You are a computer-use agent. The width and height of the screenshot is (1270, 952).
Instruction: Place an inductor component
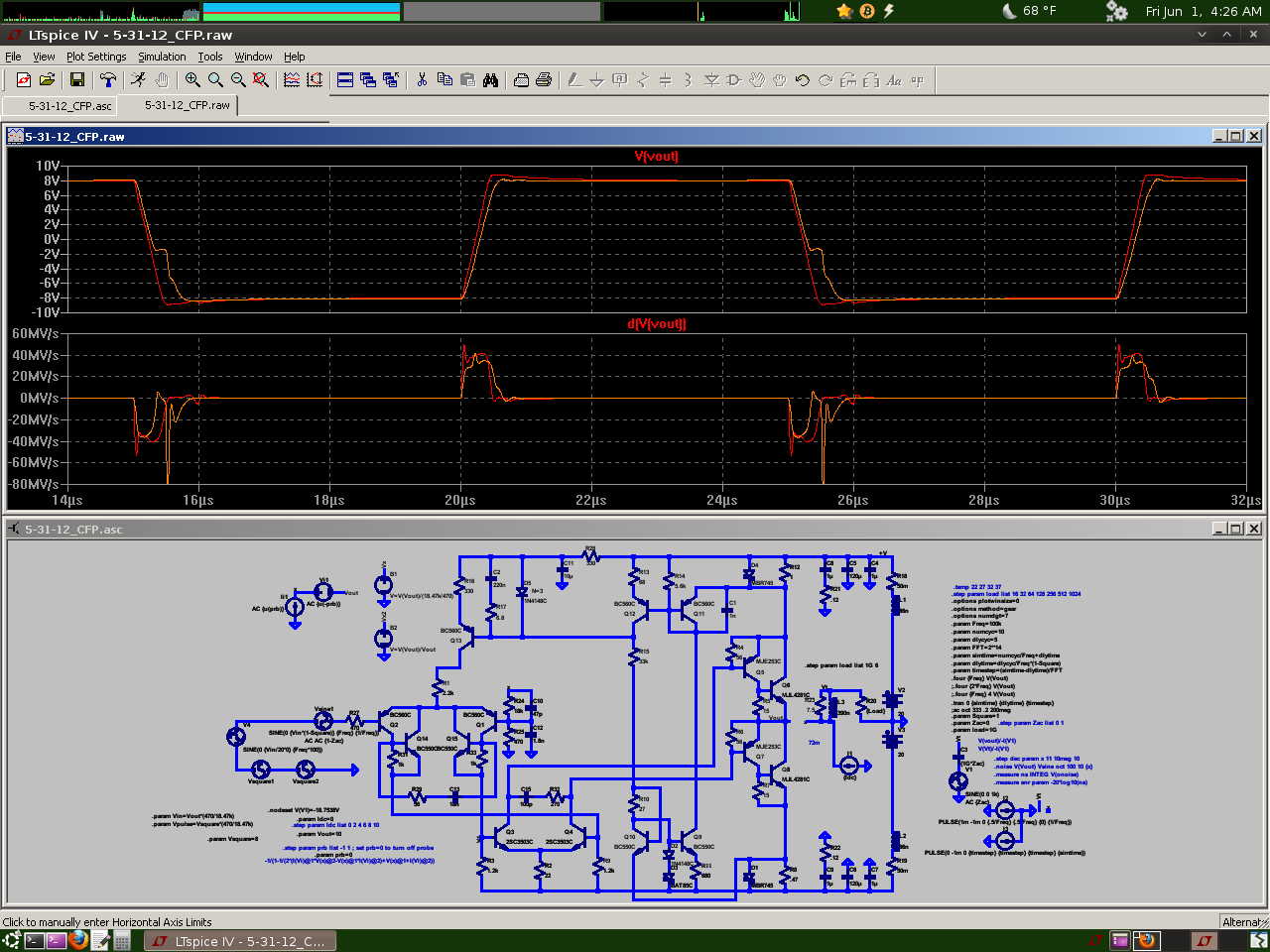[689, 80]
